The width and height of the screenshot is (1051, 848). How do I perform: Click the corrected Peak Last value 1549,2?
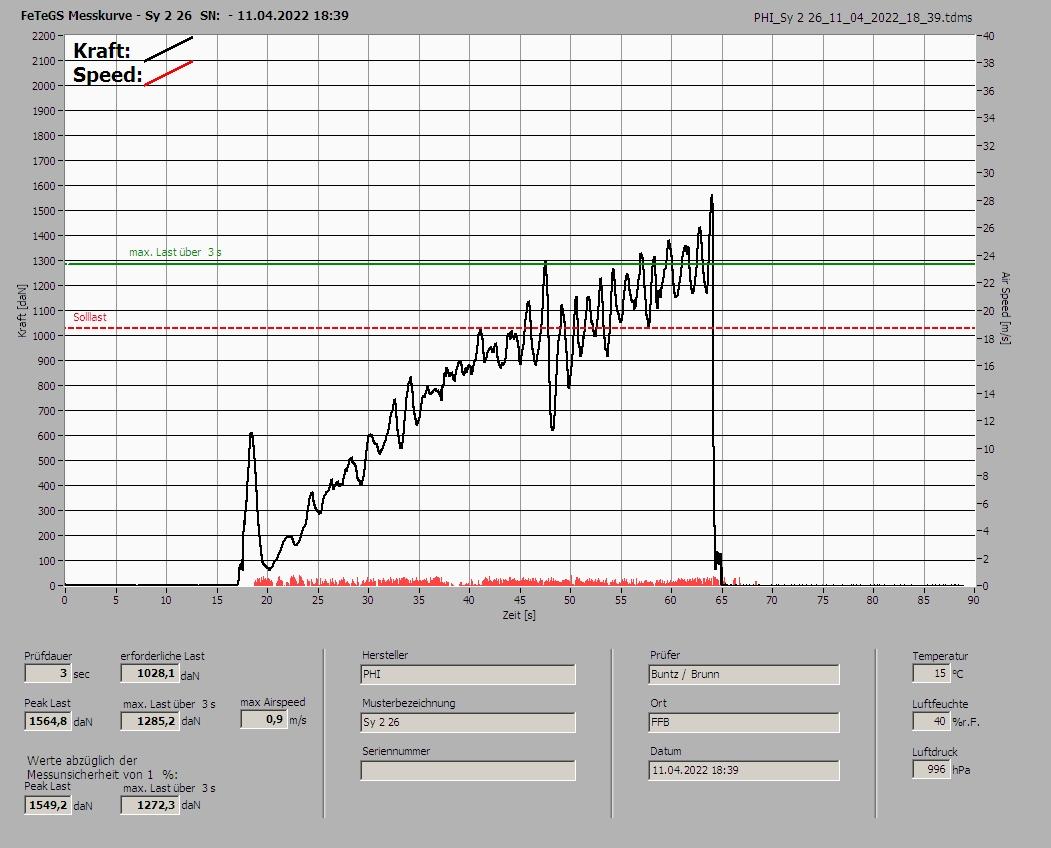(x=47, y=805)
